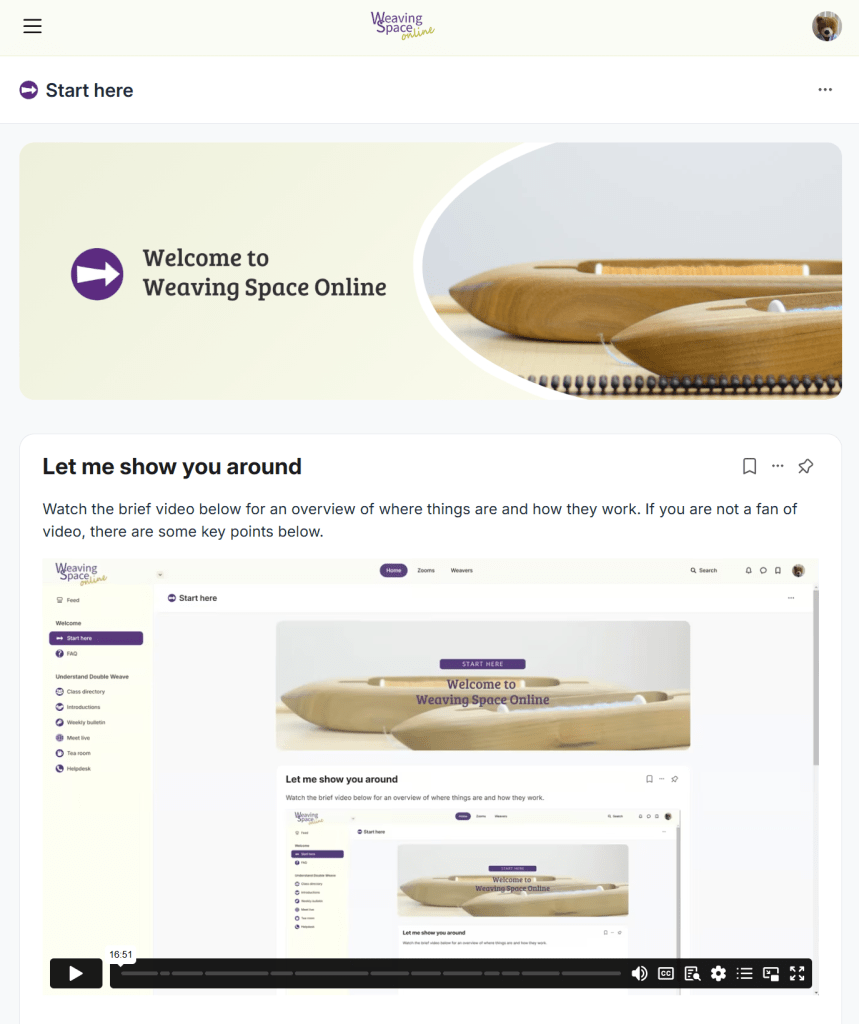Screen dimensions: 859x1024
Task: Open Start here page options ellipsis
Action: [x=825, y=89]
